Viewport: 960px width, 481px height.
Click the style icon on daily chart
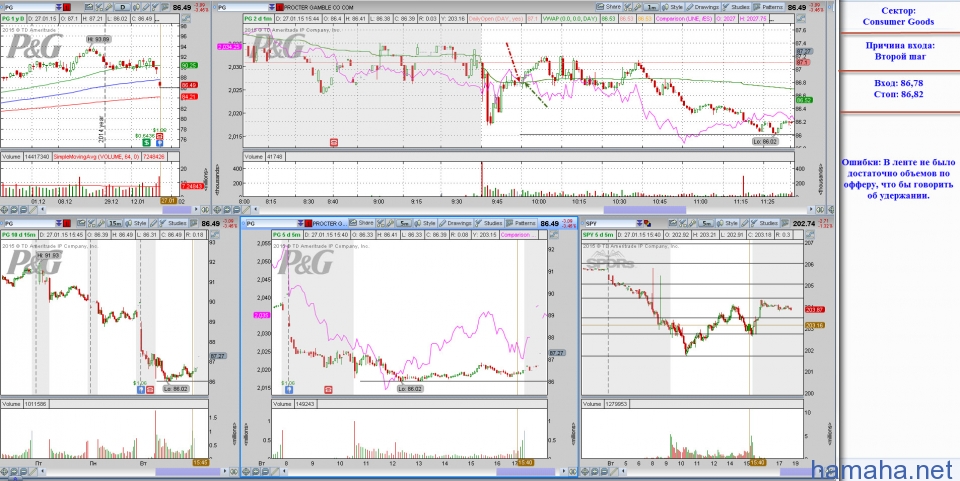pos(137,7)
